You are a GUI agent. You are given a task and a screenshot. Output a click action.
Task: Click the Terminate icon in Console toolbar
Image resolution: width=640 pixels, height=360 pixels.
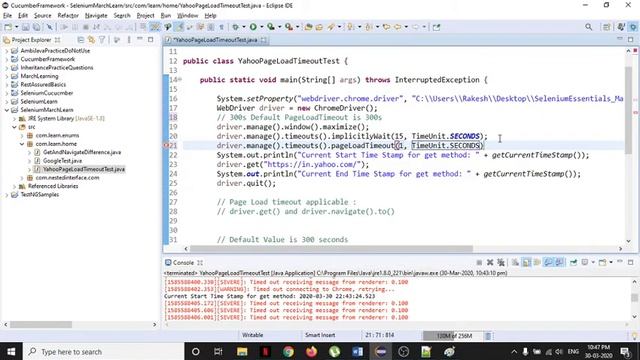pos(479,262)
